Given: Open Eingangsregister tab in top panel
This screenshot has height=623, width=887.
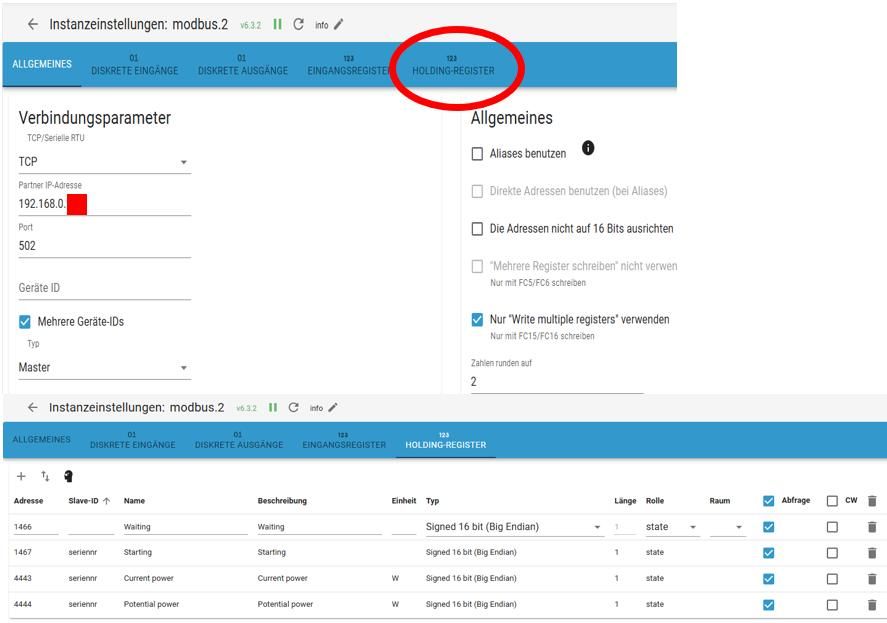Looking at the screenshot, I should coord(348,64).
